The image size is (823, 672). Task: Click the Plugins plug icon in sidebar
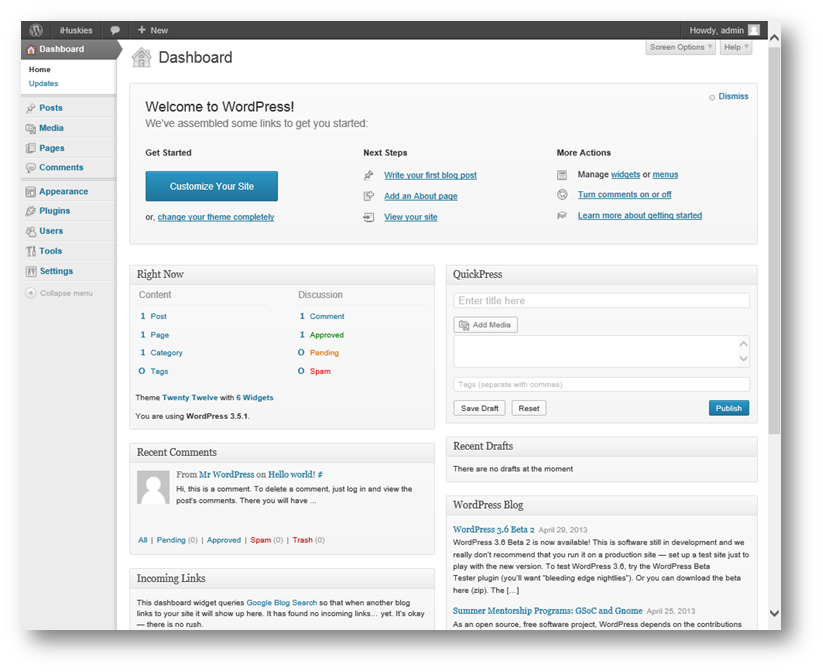click(x=31, y=211)
